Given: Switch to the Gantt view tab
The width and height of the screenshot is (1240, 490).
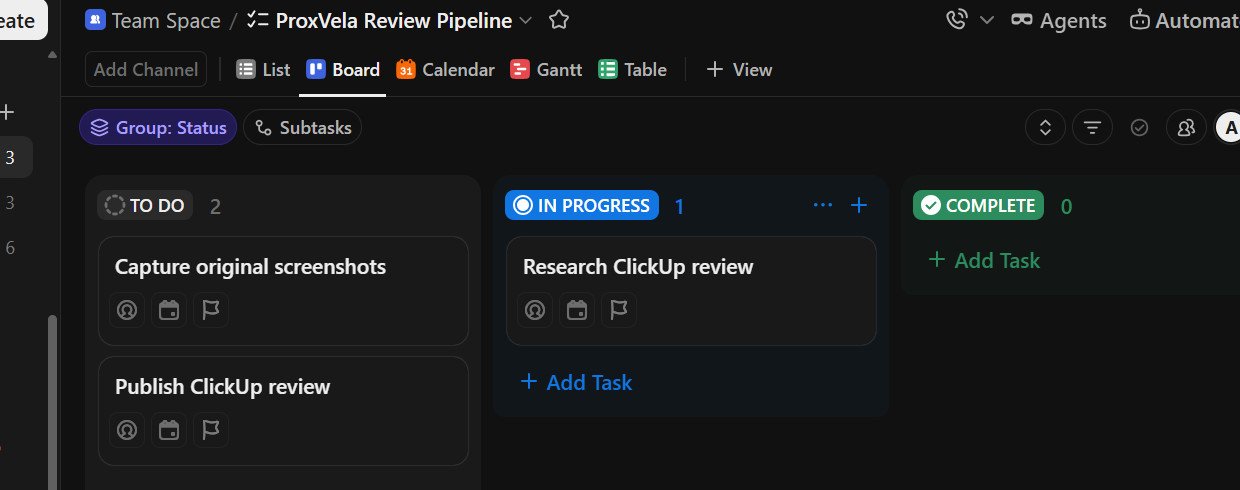Looking at the screenshot, I should [546, 70].
